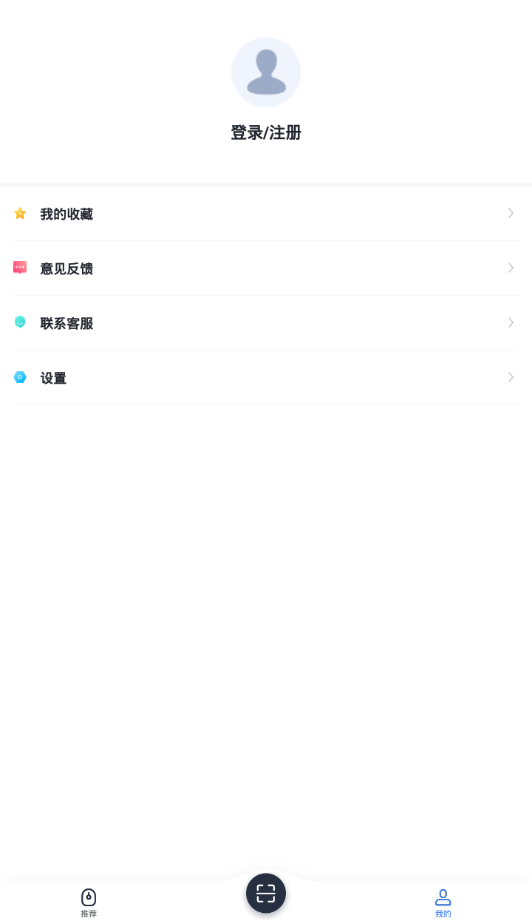
Task: Open the 登录/注册 login link
Action: 266,133
